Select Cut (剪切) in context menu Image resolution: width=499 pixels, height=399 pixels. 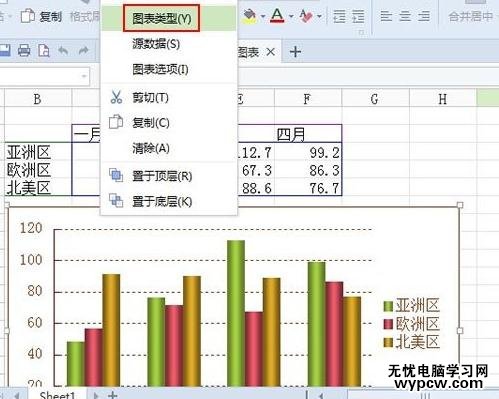(169, 97)
